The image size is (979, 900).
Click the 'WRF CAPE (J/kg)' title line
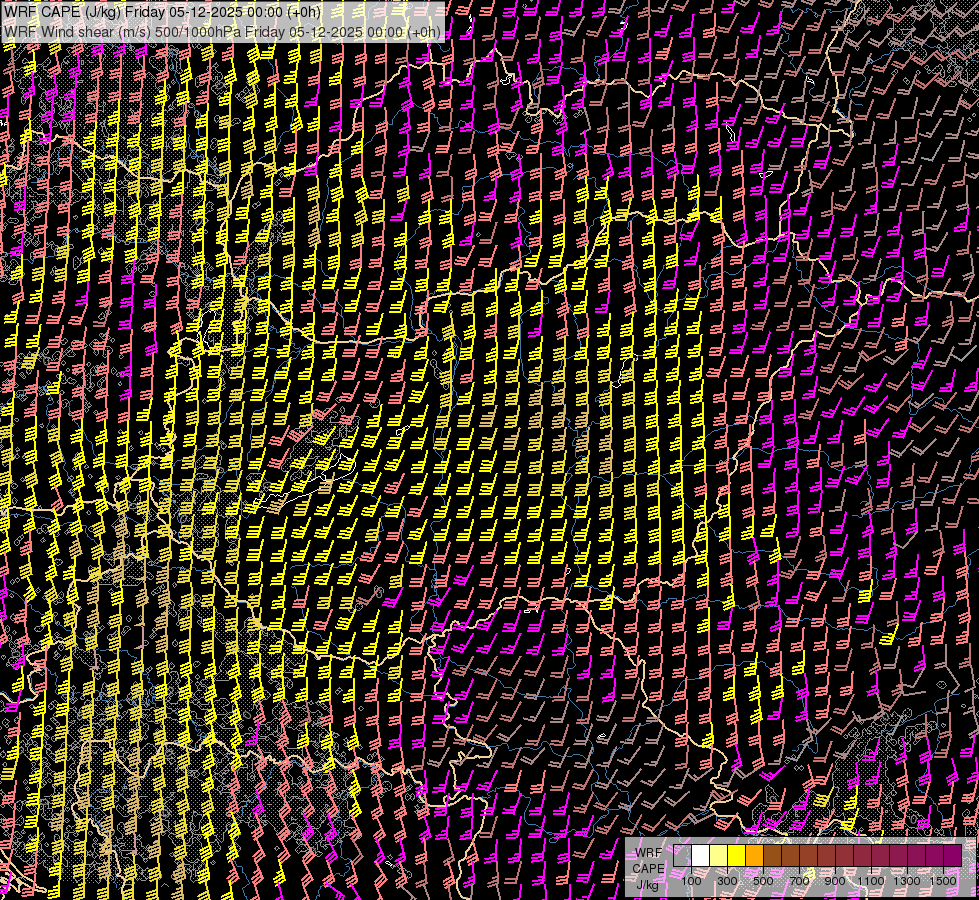point(162,12)
